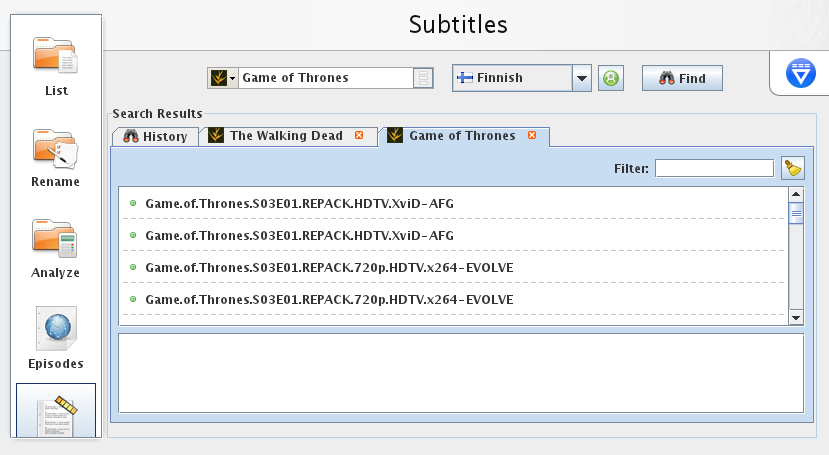Open the Rename panel

(x=56, y=157)
